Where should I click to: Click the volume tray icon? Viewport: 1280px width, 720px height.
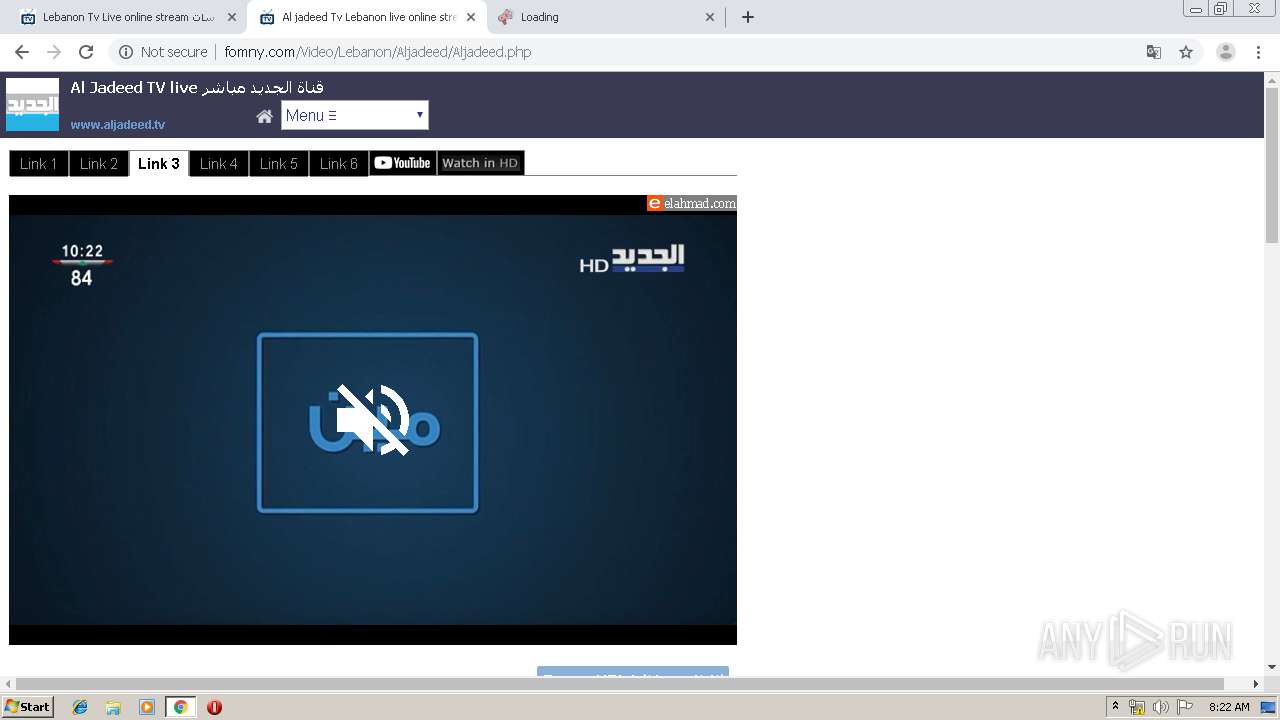coord(1161,707)
